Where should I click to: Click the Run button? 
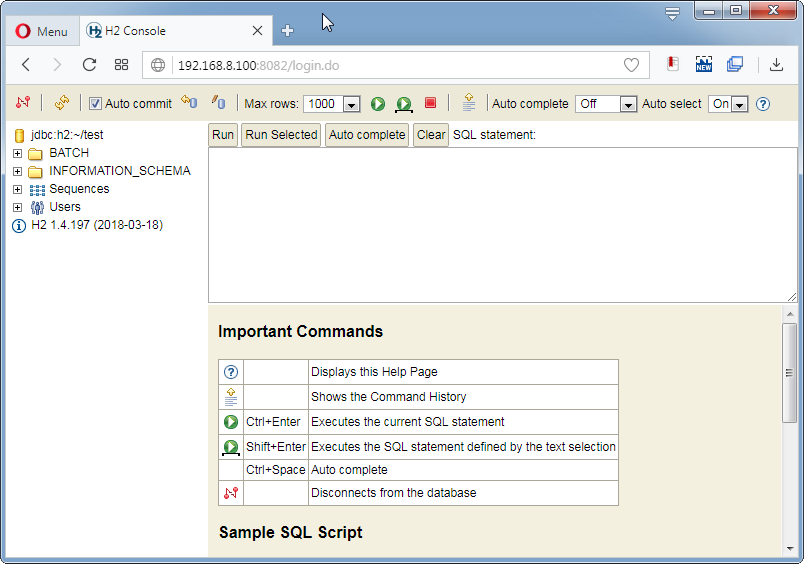[223, 135]
